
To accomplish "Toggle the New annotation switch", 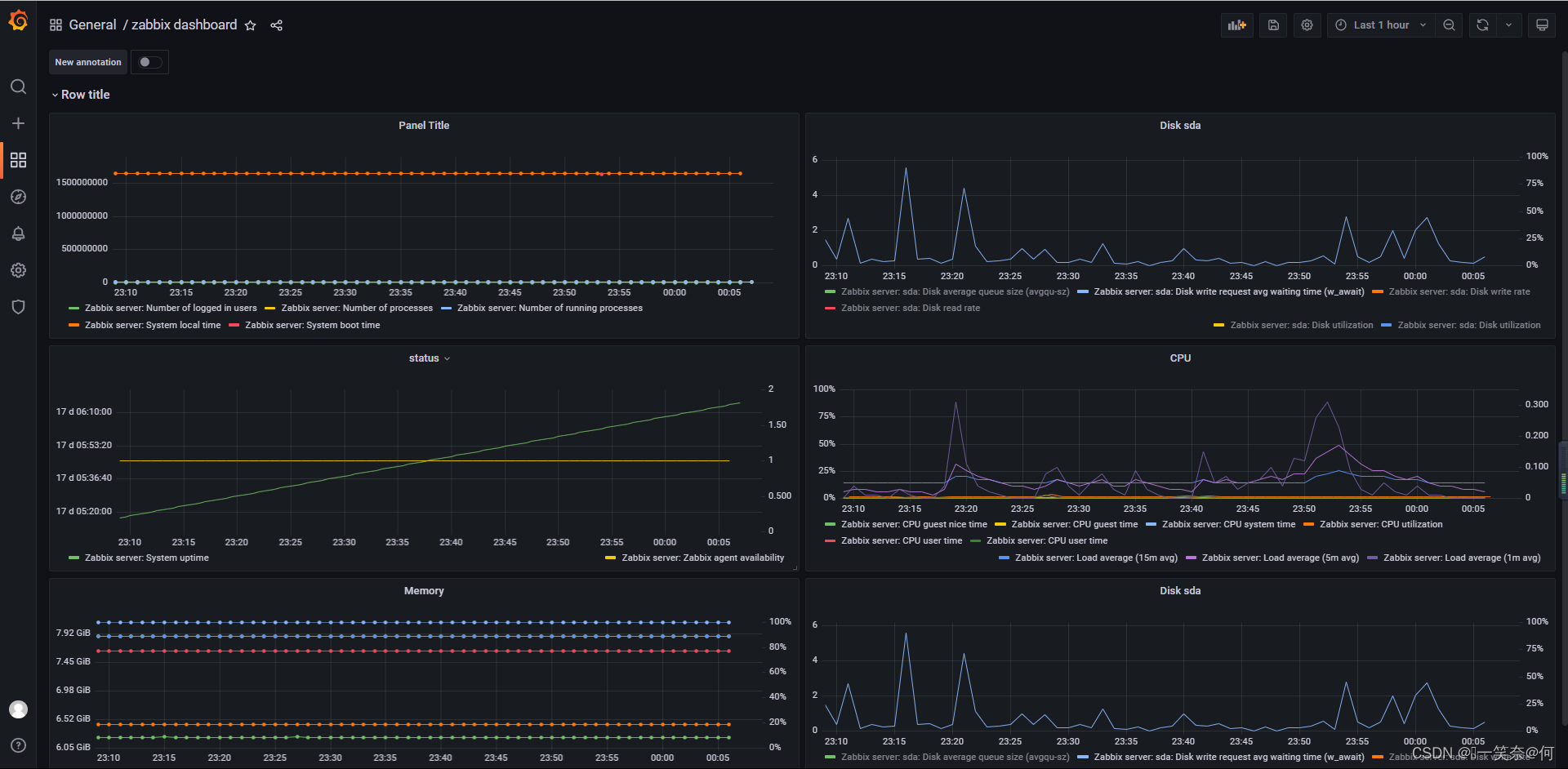I will tap(149, 62).
